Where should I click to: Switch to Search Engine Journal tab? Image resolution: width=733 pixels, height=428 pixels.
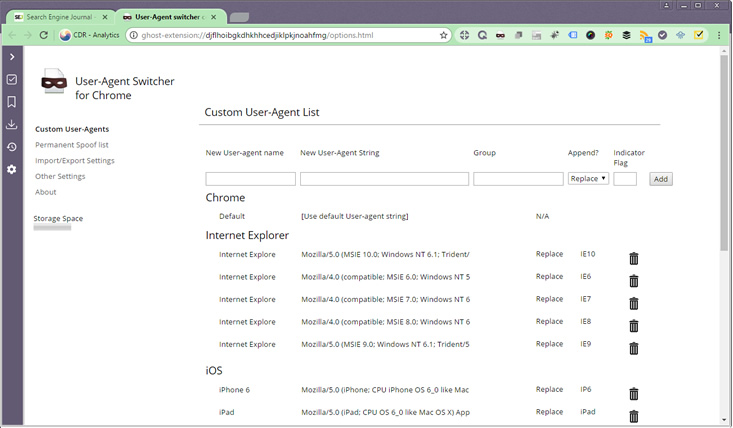point(59,17)
